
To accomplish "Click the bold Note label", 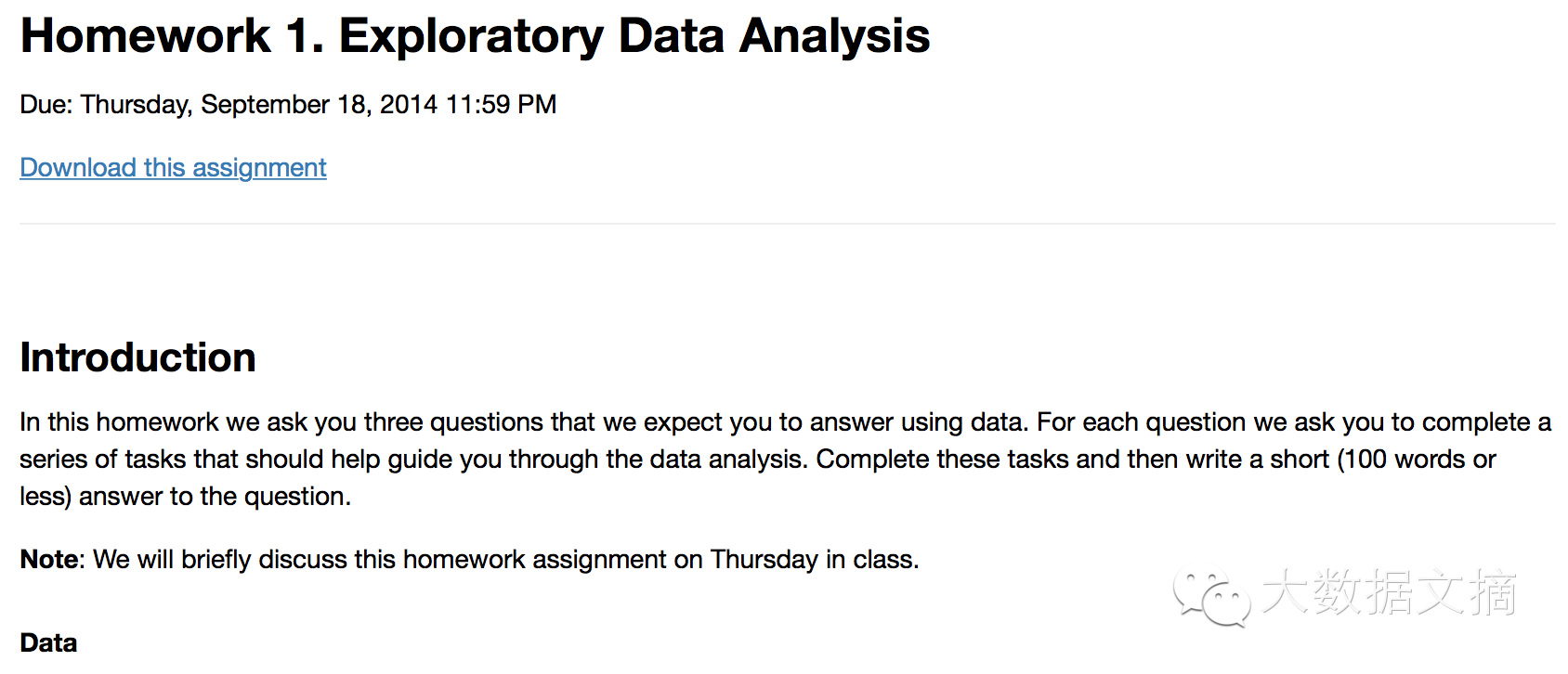I will 51,560.
